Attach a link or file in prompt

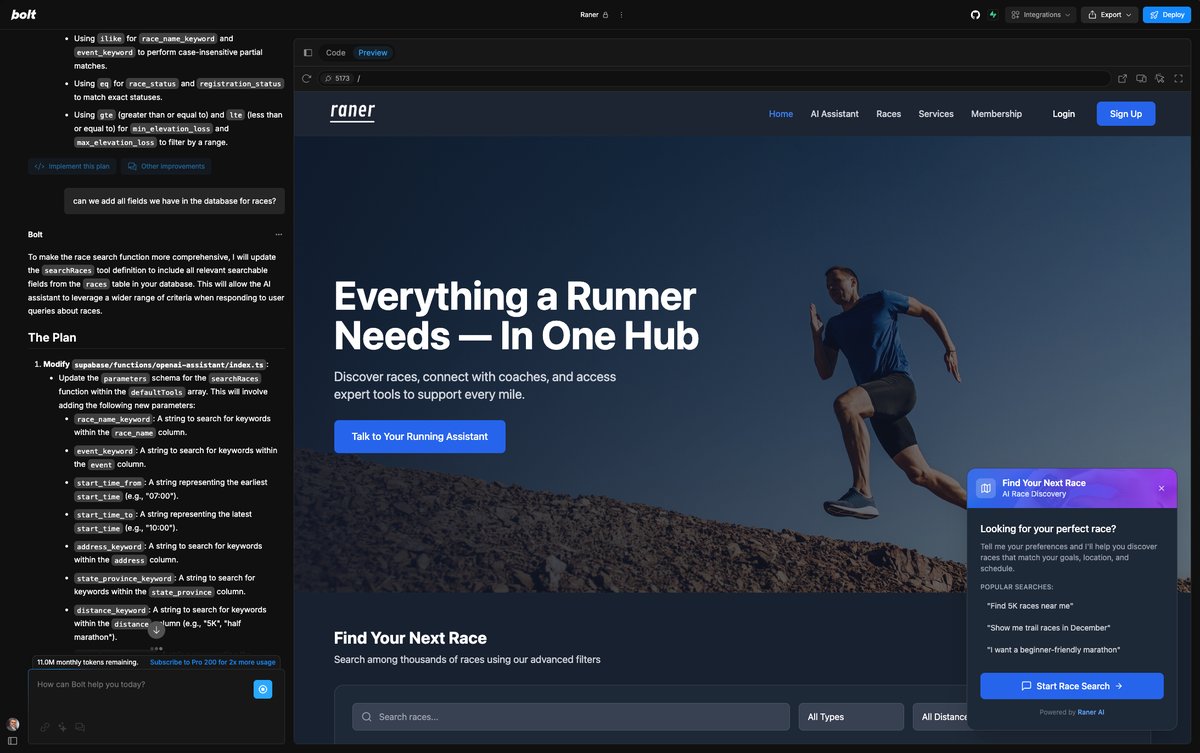coord(45,727)
